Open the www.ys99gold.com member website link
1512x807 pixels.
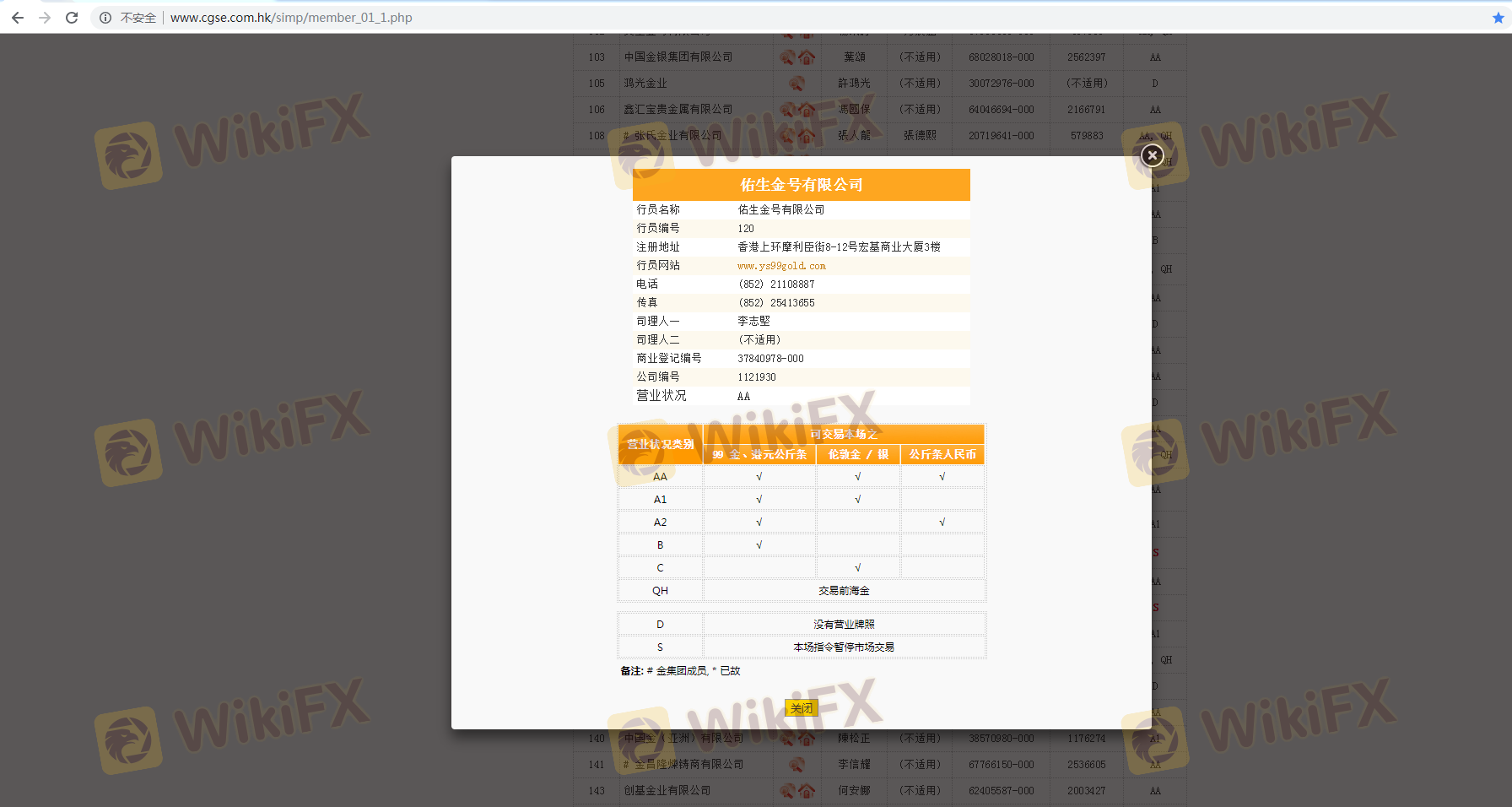pyautogui.click(x=781, y=266)
